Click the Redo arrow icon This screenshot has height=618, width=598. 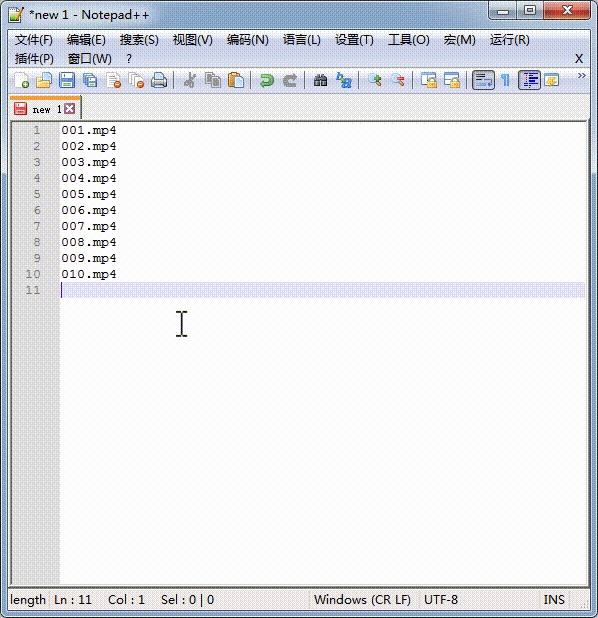pyautogui.click(x=290, y=80)
